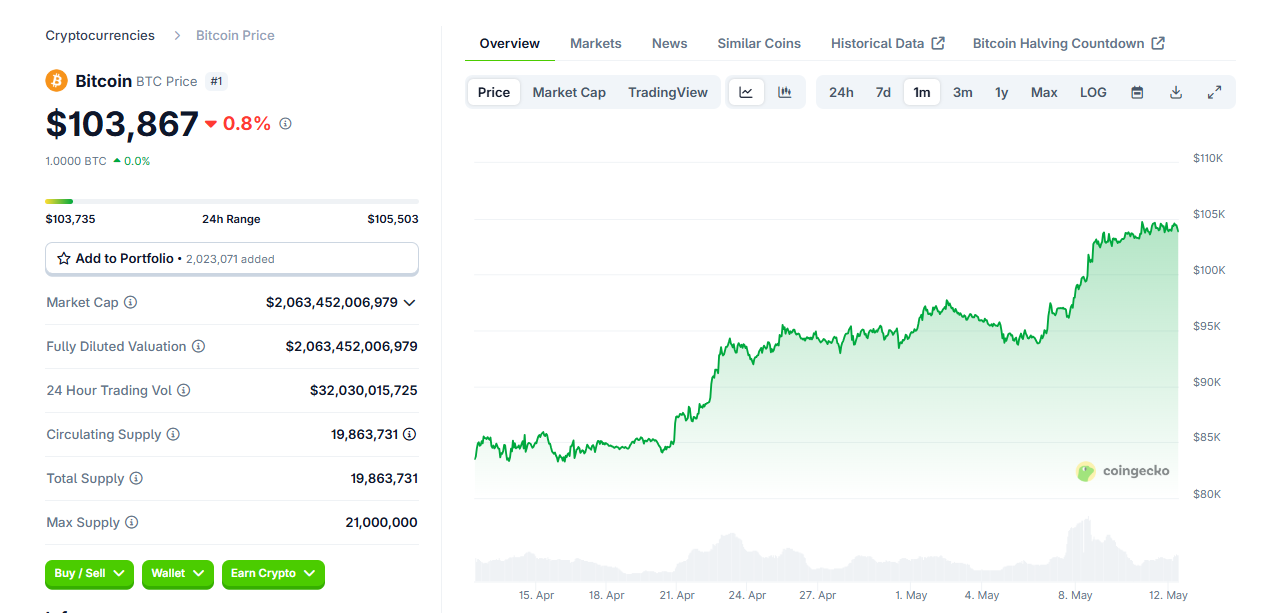Select the TradingView chart mode
Viewport: 1284px width, 613px height.
(x=668, y=92)
